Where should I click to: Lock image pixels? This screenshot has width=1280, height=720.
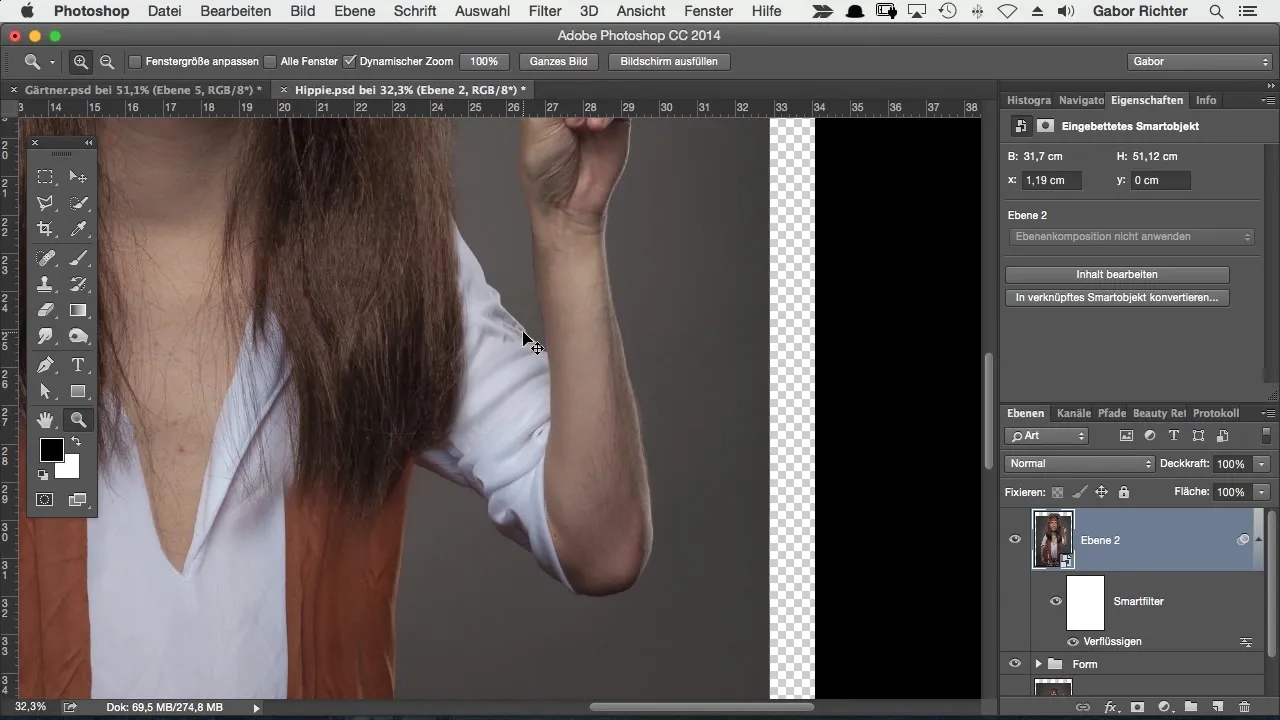pyautogui.click(x=1079, y=492)
